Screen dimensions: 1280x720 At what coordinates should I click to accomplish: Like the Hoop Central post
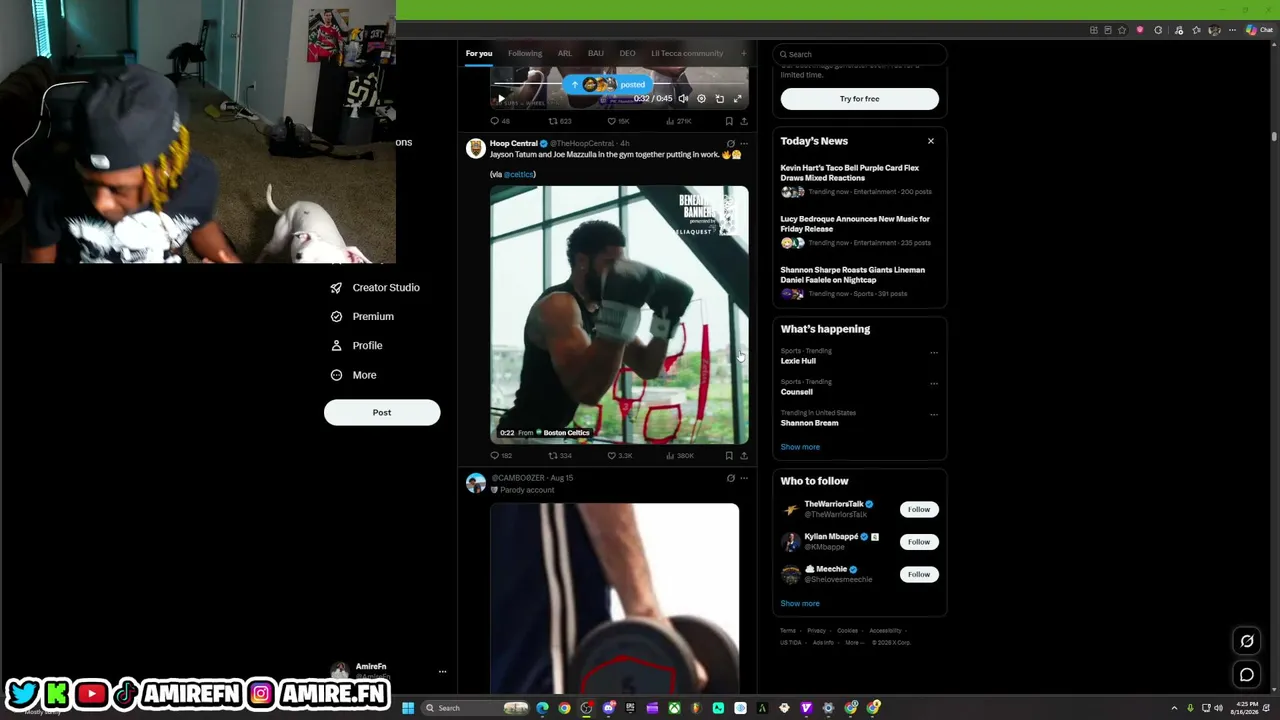pyautogui.click(x=620, y=456)
